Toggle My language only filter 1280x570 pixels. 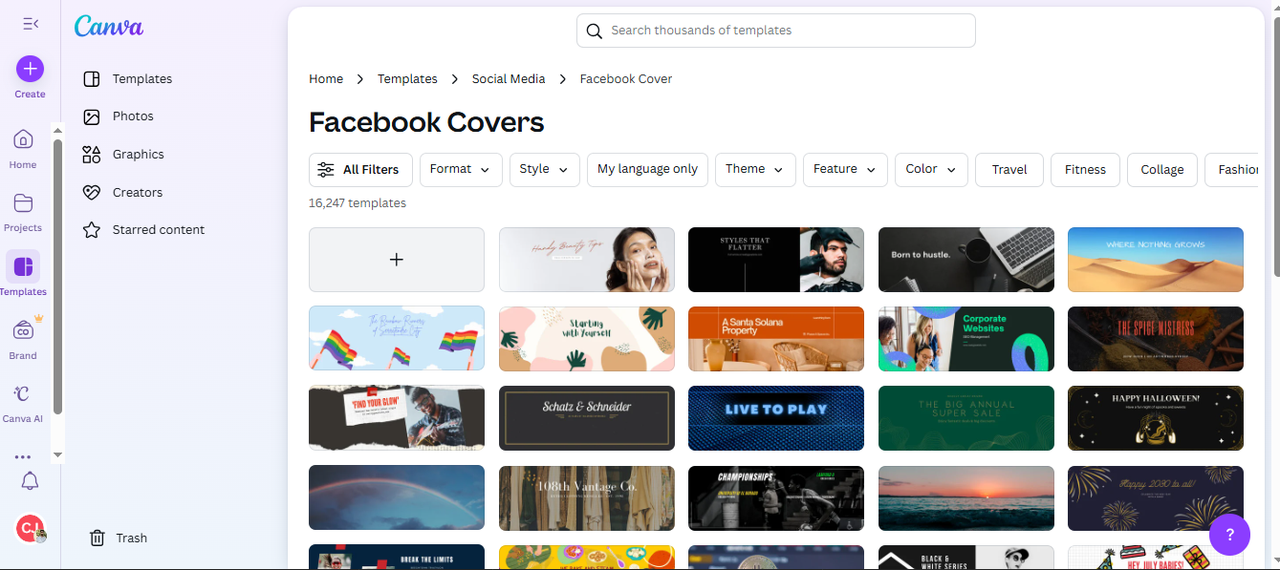coord(648,170)
